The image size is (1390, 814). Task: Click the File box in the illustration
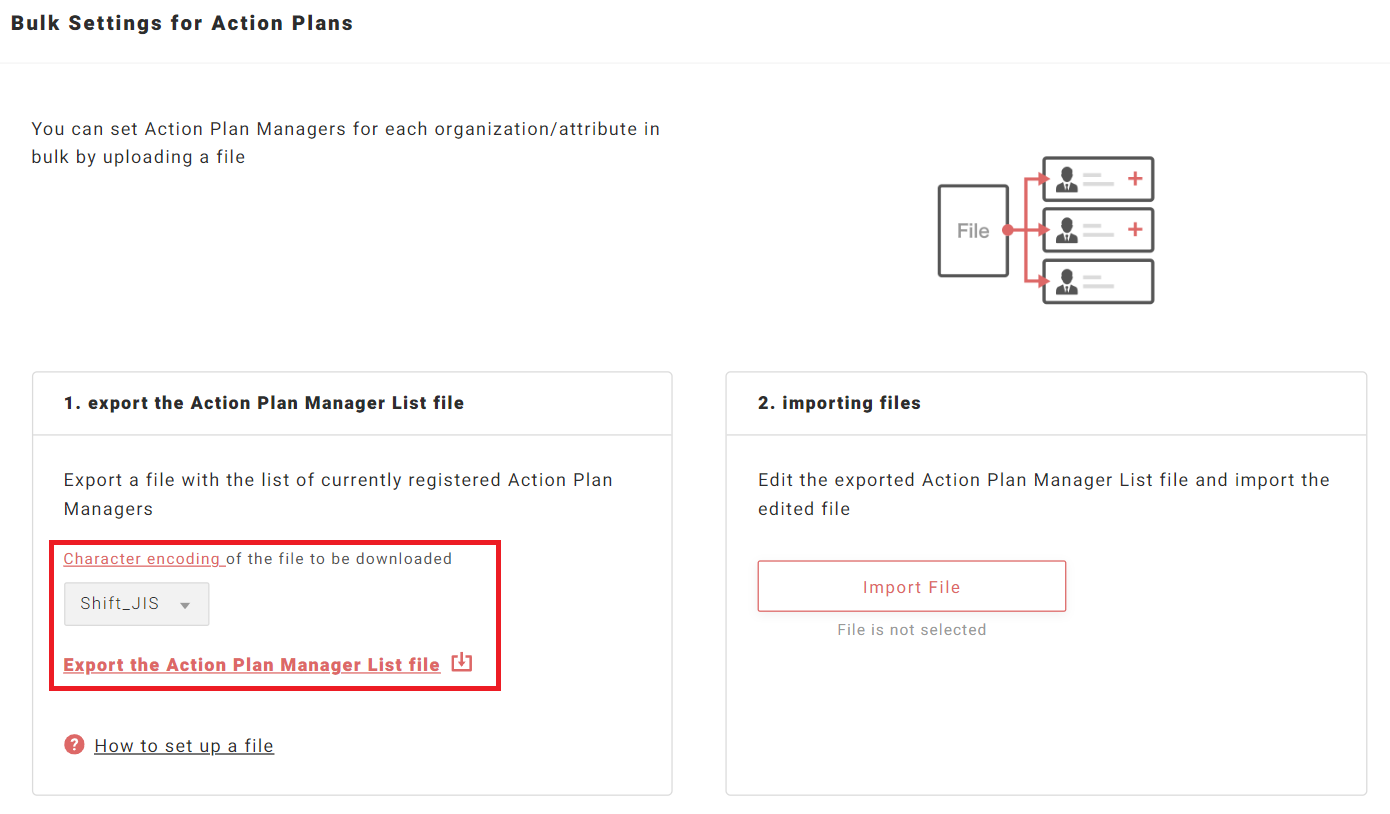click(972, 231)
